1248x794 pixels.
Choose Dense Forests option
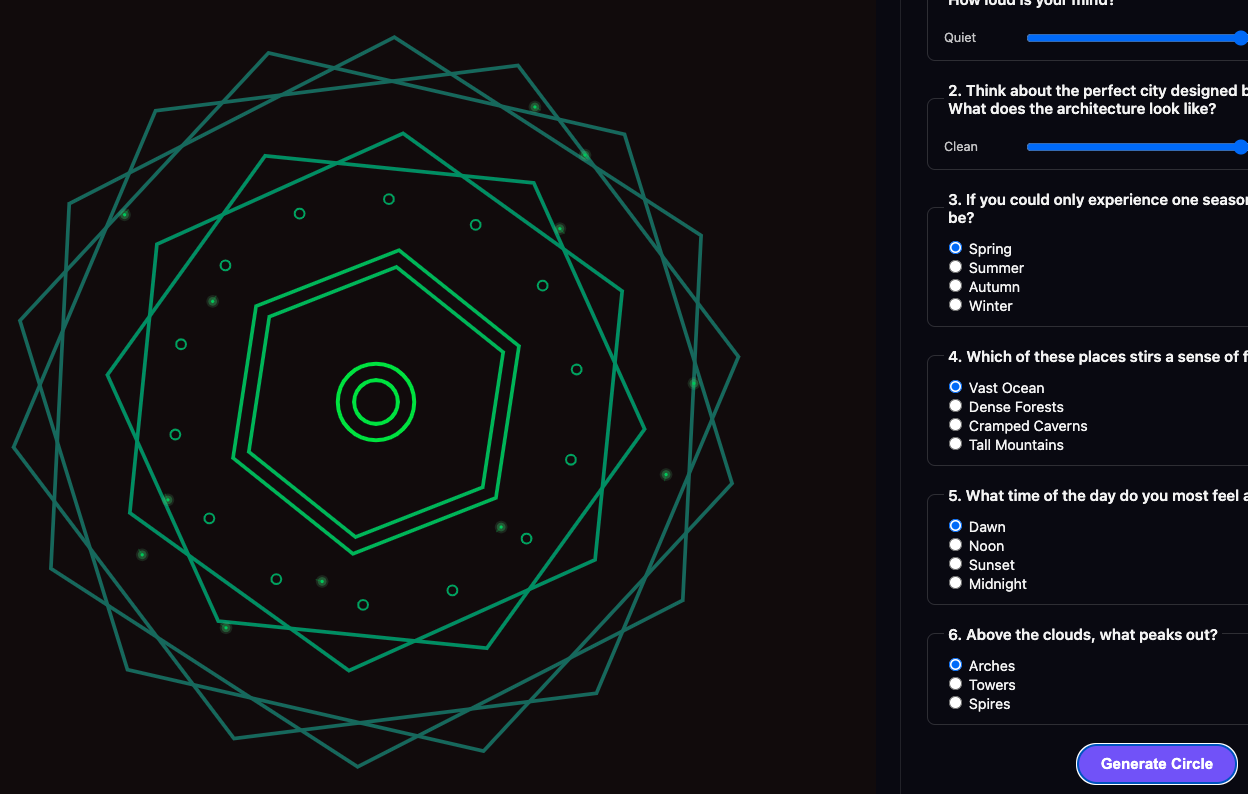(x=956, y=406)
